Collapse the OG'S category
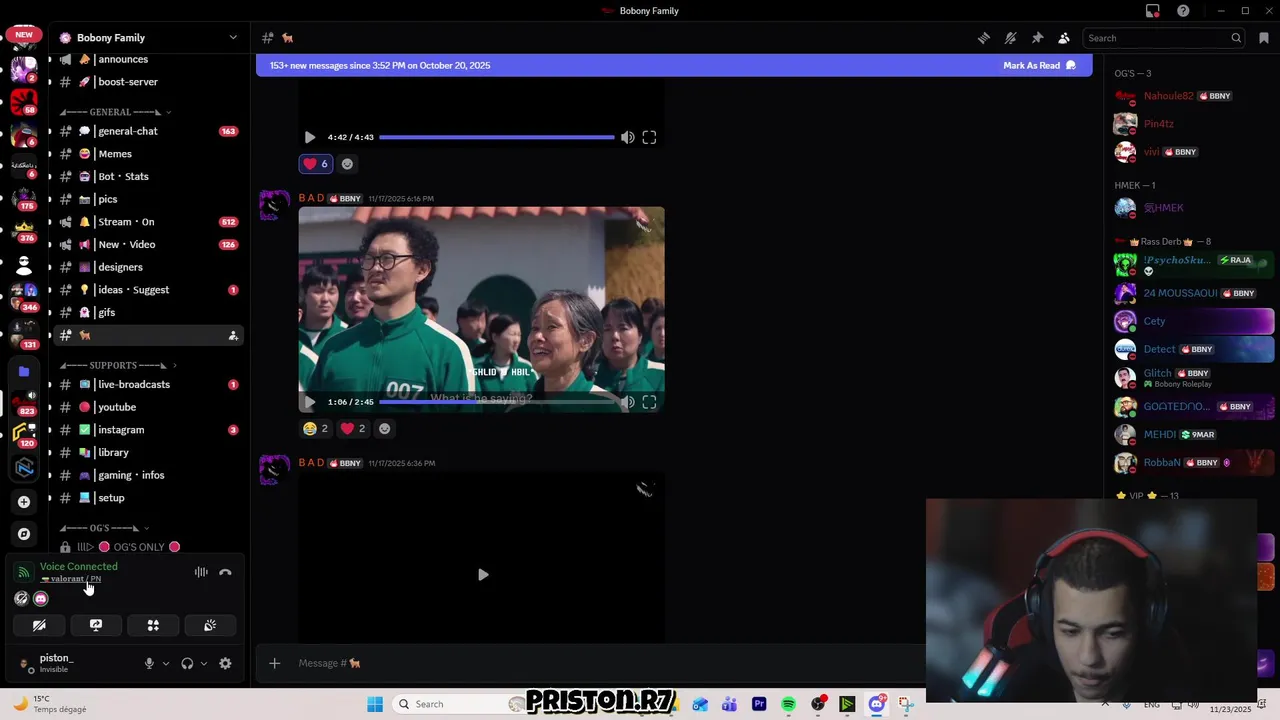Screen dimensions: 1280x720 105,528
